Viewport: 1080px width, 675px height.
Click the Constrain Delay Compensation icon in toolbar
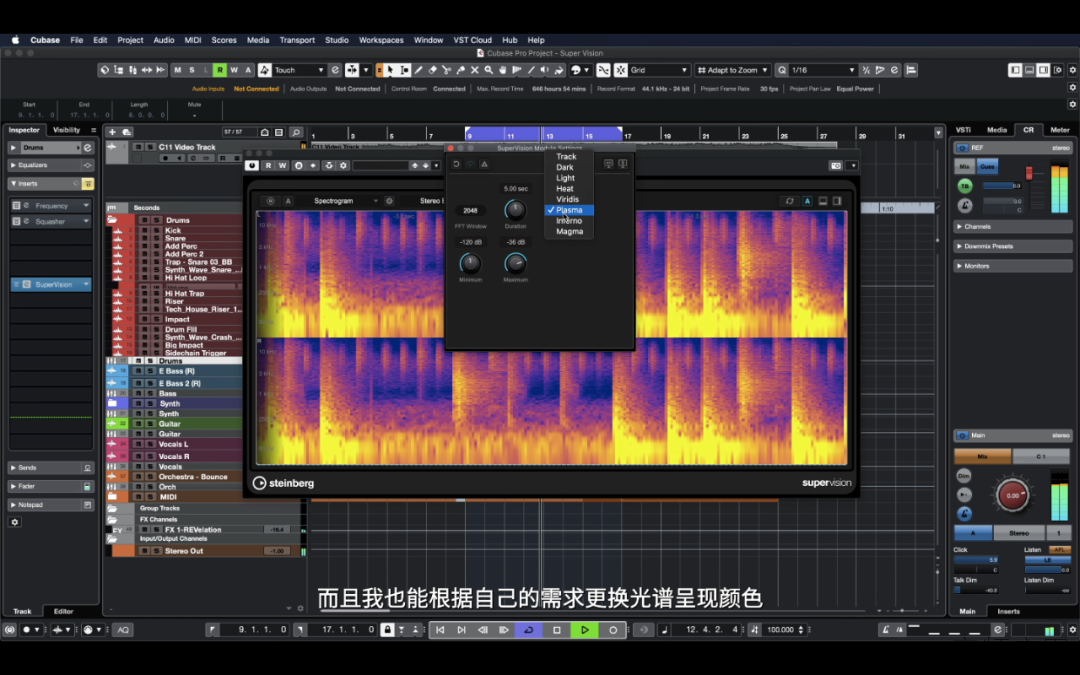[x=105, y=70]
